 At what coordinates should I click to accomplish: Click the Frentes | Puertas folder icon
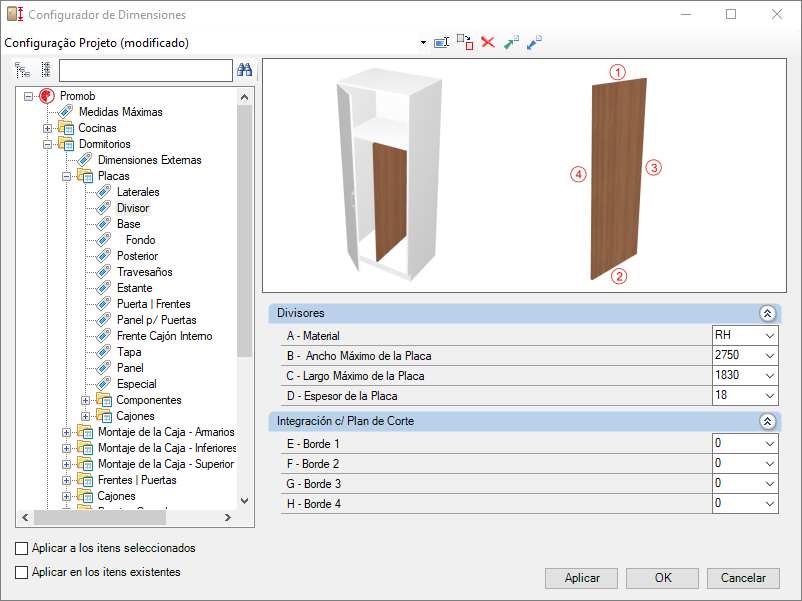[85, 480]
